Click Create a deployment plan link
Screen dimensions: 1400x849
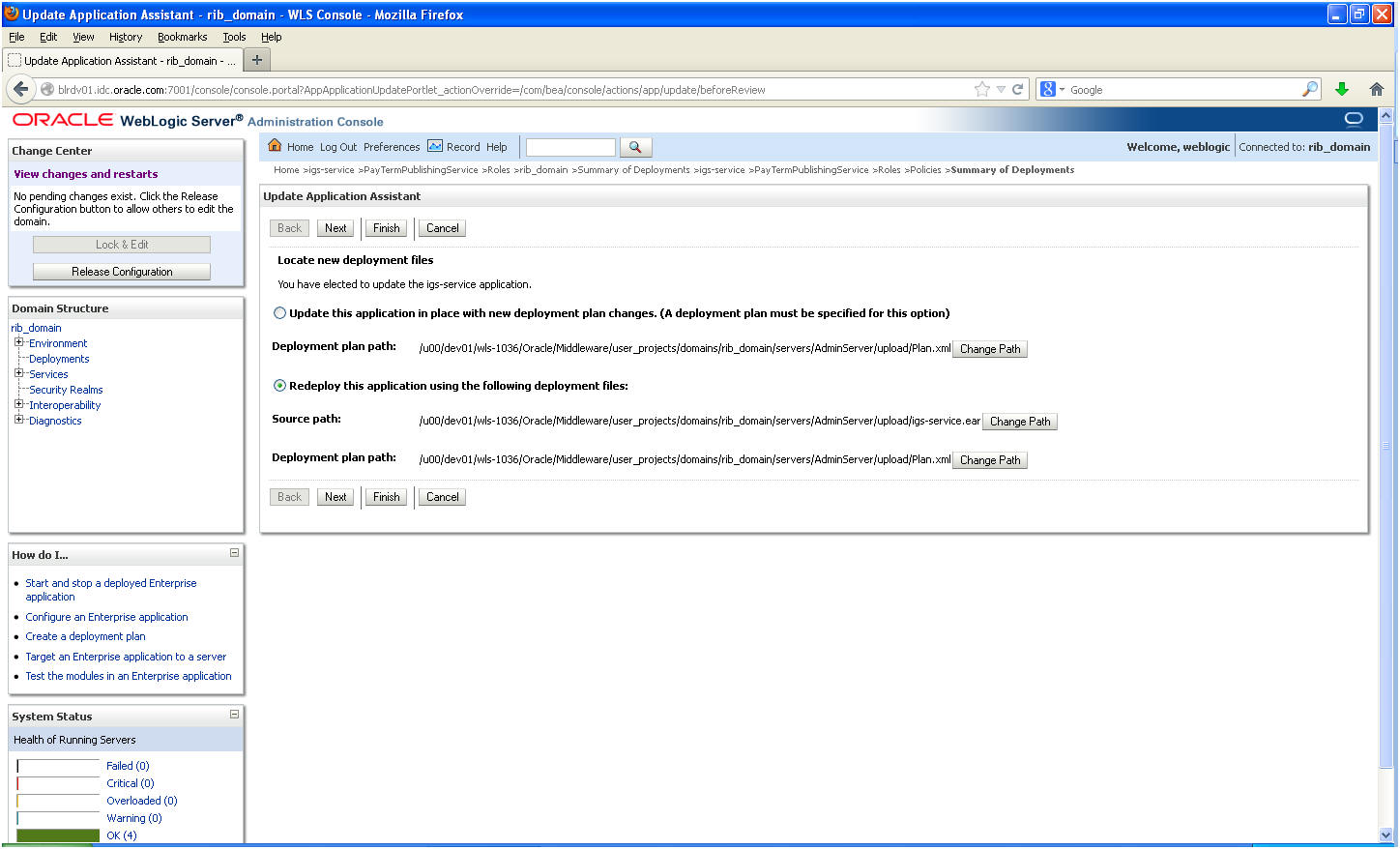(x=85, y=636)
